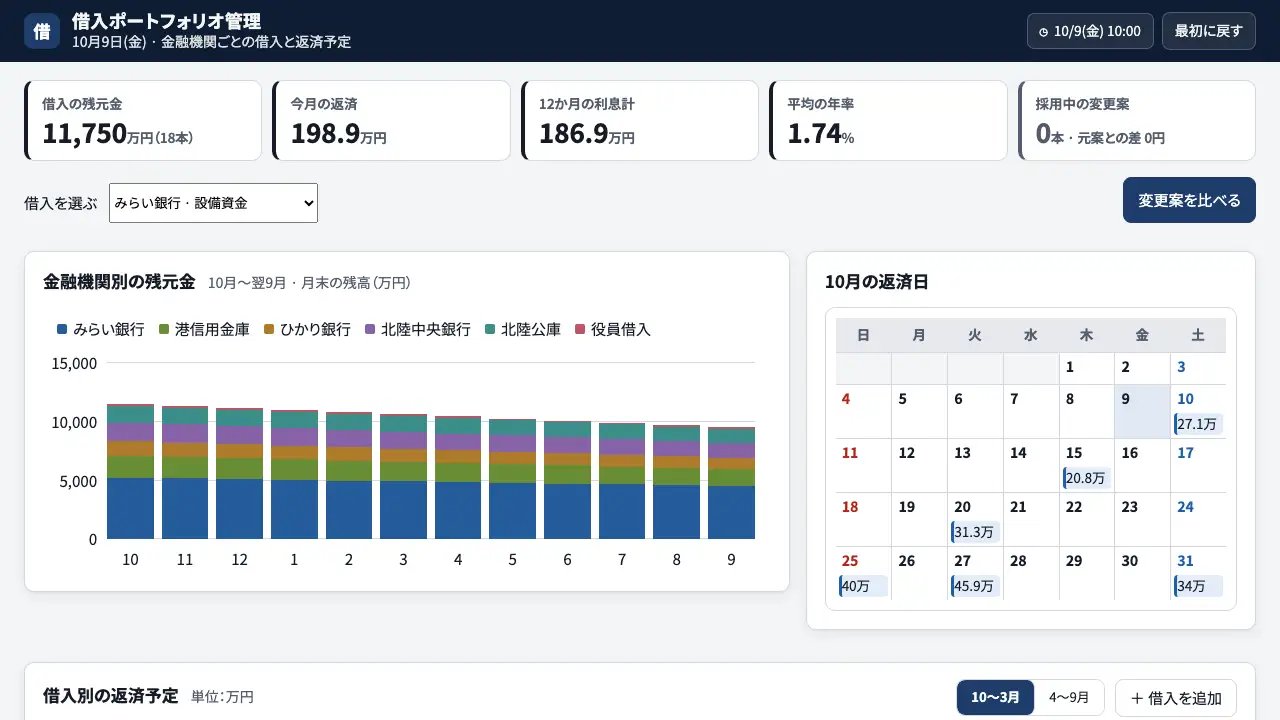Click the 金融機関別の残元金 chart heading
This screenshot has height=720, width=1280.
click(x=119, y=281)
